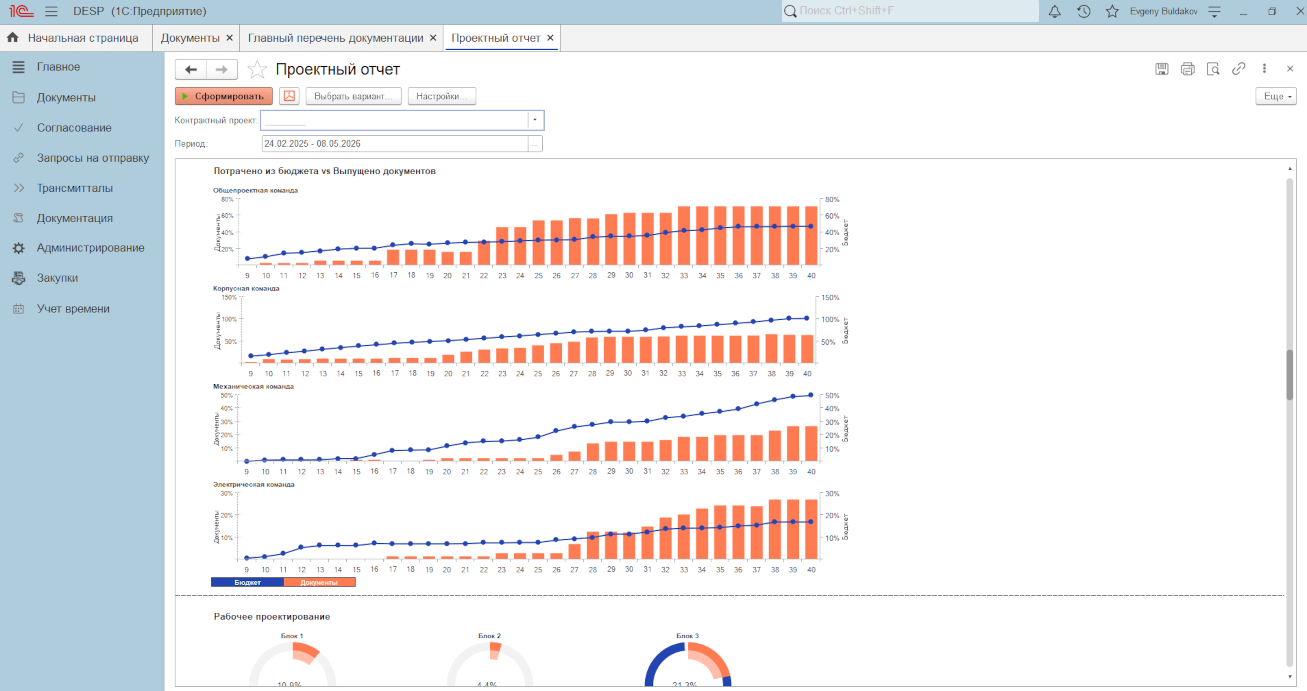This screenshot has width=1307, height=691.
Task: Click the Настройки... button
Action: tap(441, 96)
